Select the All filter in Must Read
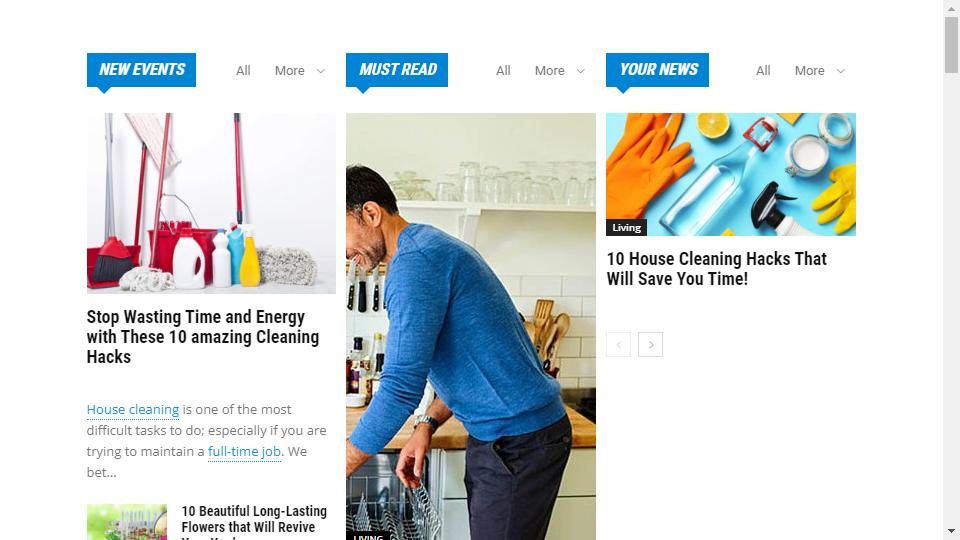 (503, 70)
